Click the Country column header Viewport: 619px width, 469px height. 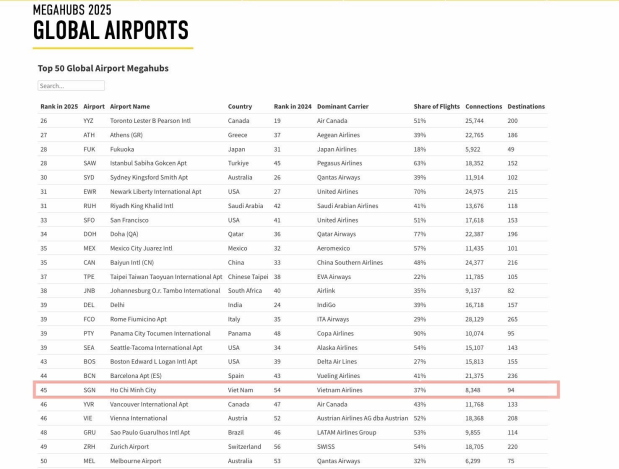point(240,106)
